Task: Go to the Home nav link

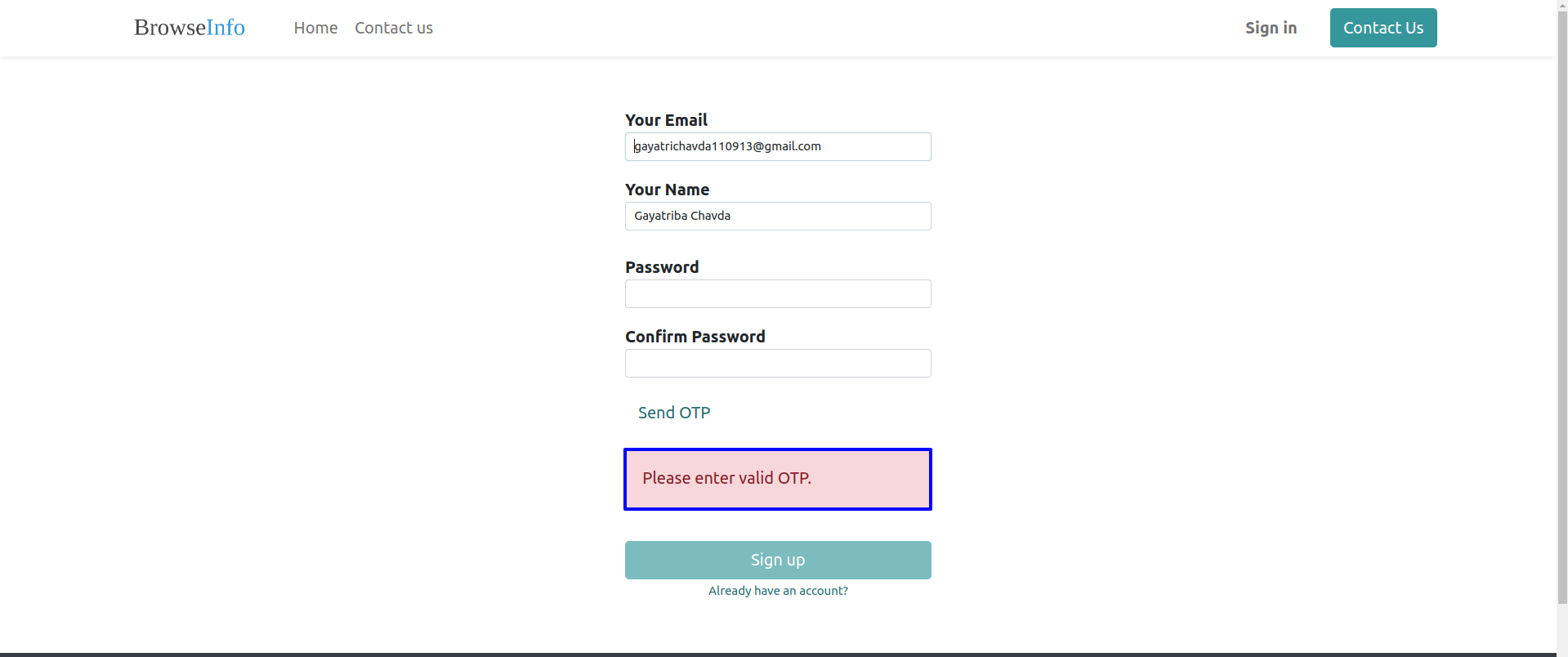Action: (315, 28)
